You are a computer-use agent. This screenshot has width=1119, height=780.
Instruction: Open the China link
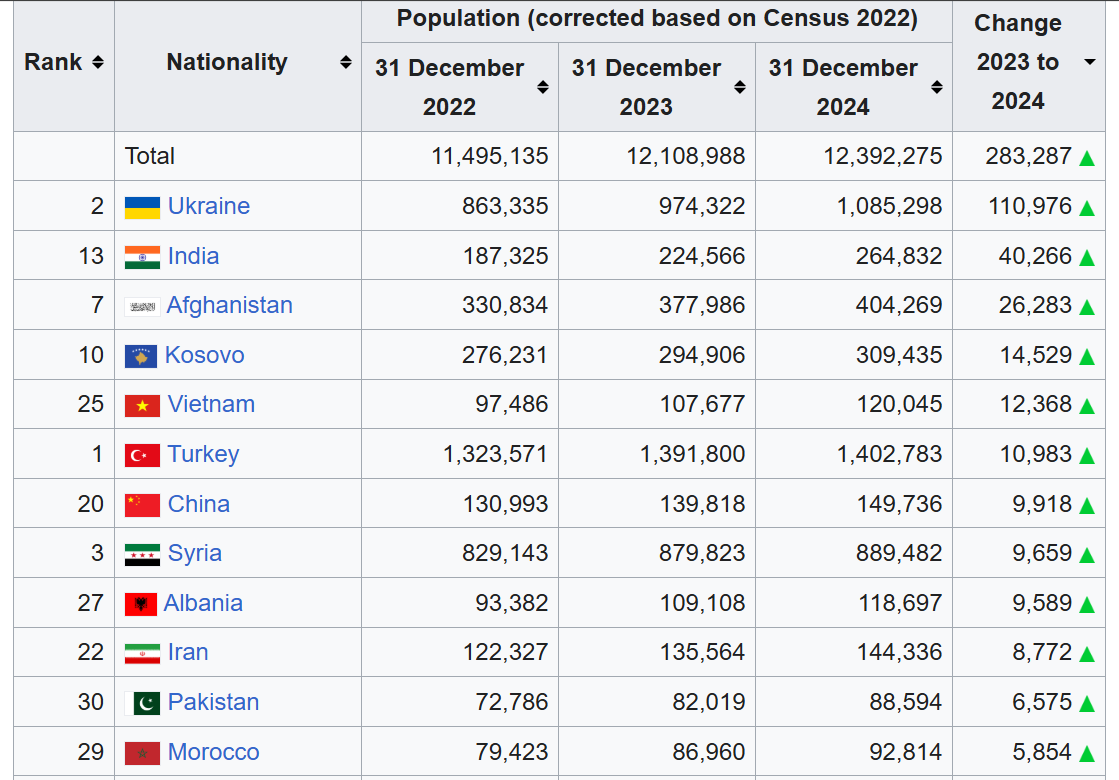(x=198, y=504)
